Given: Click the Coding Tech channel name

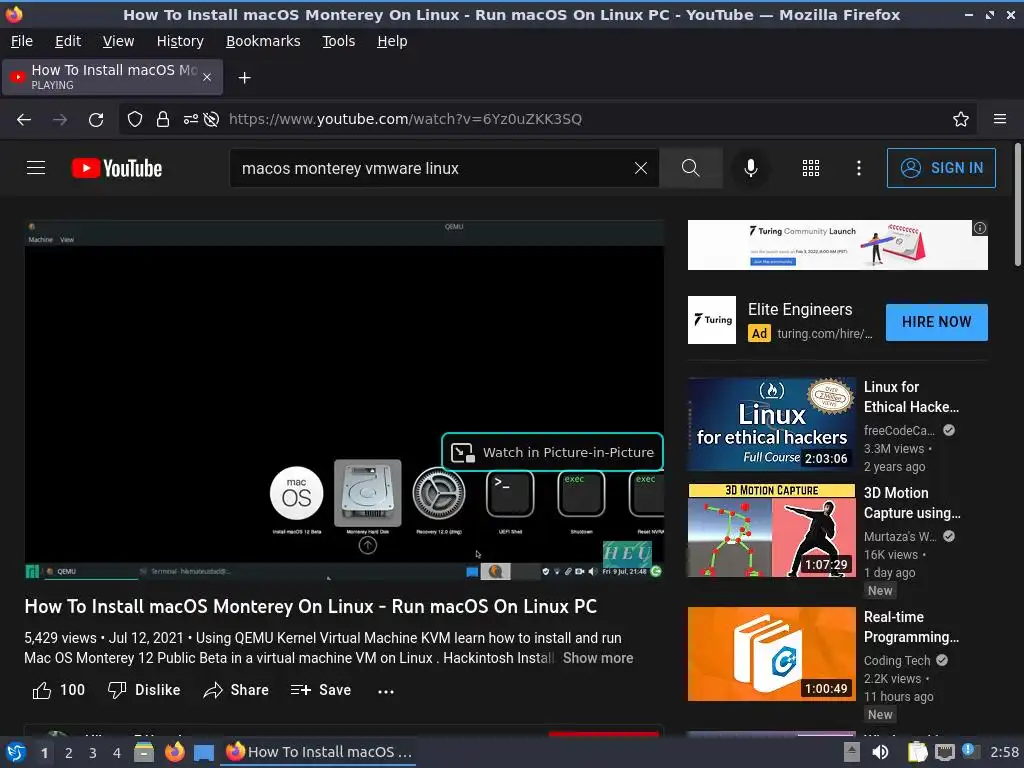Looking at the screenshot, I should click(897, 660).
